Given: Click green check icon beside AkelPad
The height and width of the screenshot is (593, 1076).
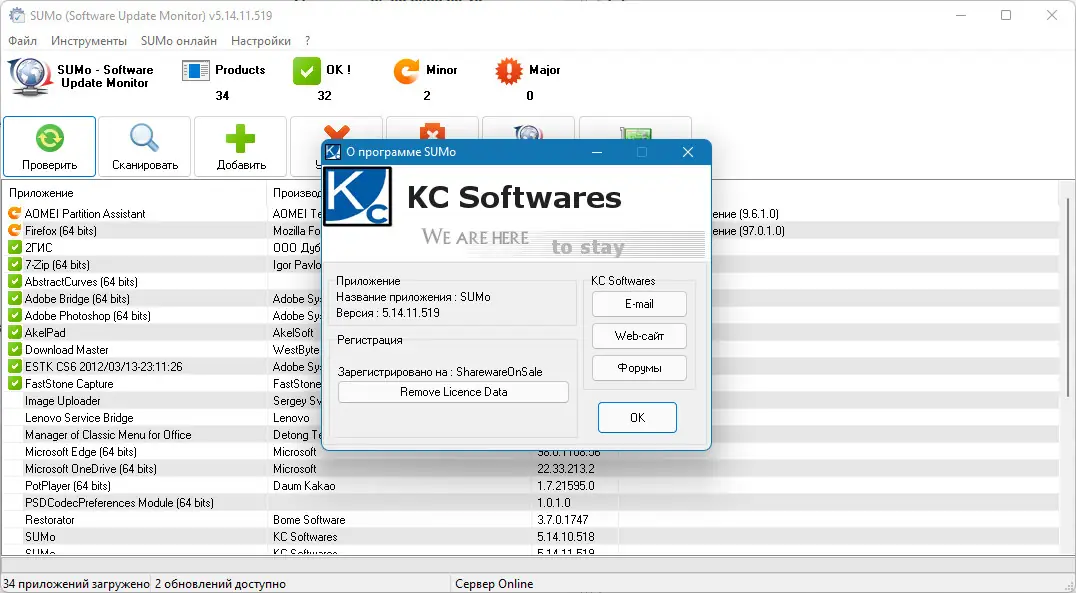Looking at the screenshot, I should point(14,332).
